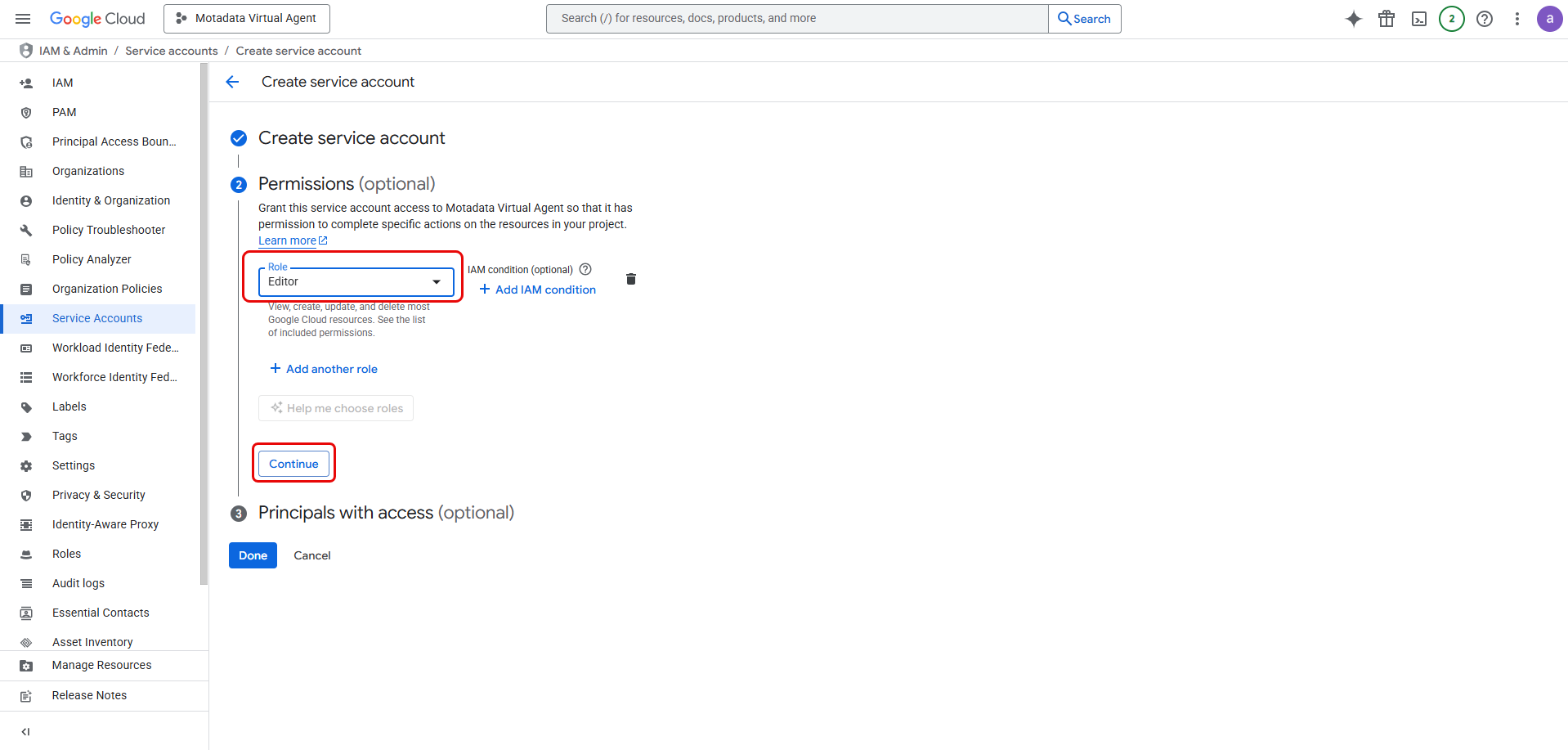Activate Cloud Shell terminal icon
The width and height of the screenshot is (1568, 750).
(1419, 18)
